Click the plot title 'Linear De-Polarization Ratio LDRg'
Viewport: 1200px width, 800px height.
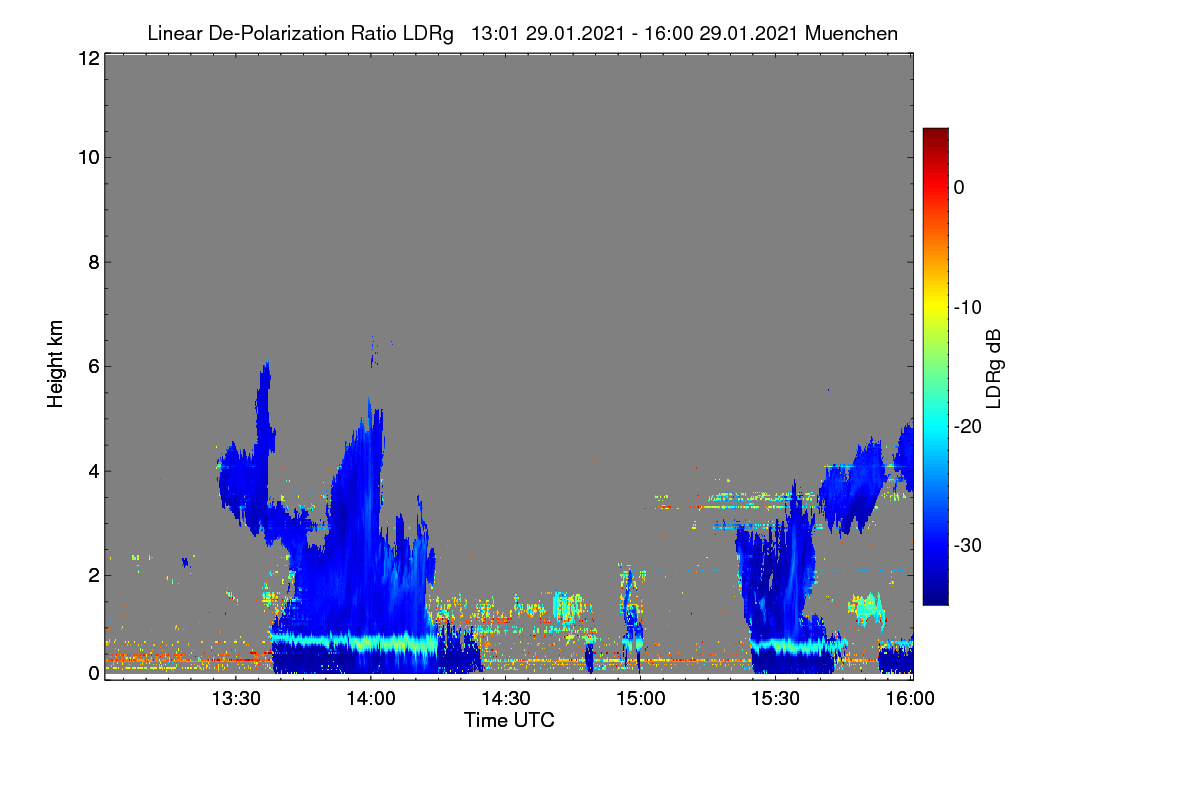300,33
